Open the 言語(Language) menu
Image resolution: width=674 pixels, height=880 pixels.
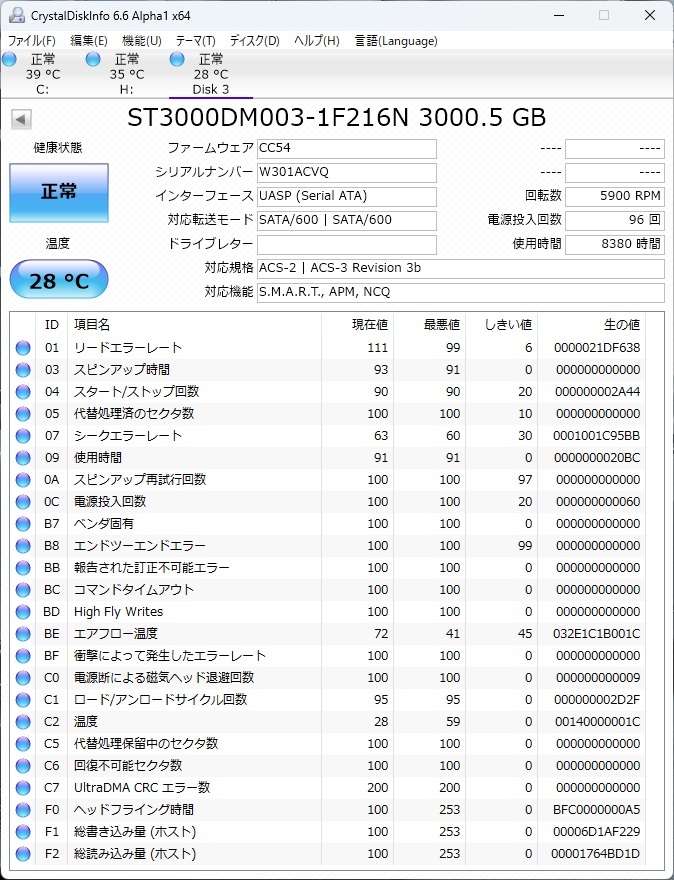(x=396, y=41)
